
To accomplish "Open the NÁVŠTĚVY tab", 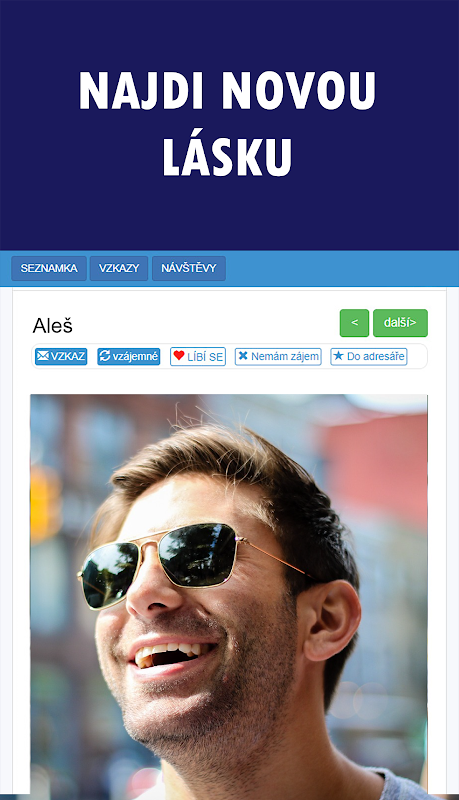I will point(189,268).
